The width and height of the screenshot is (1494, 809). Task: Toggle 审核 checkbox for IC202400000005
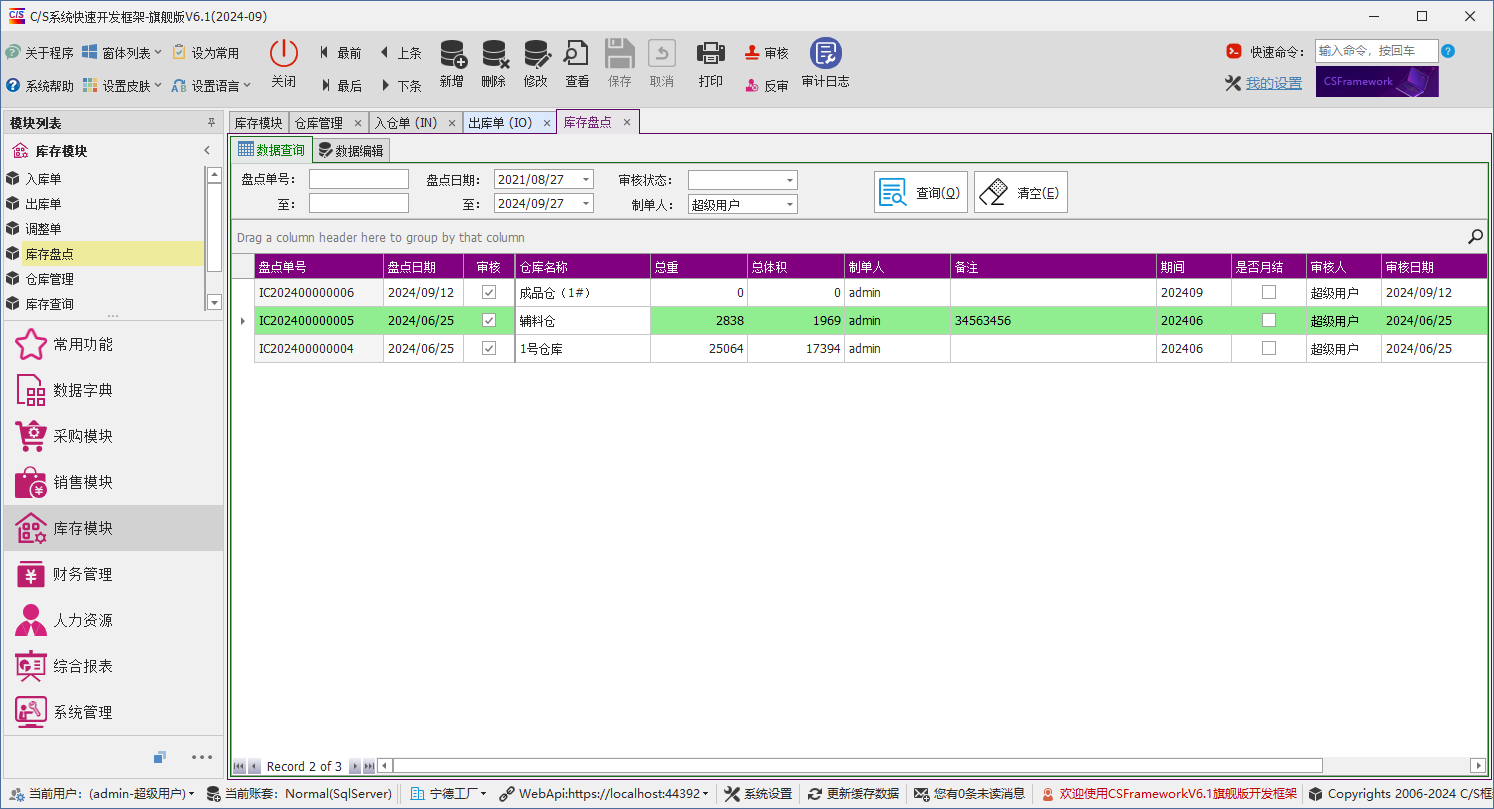[x=489, y=321]
